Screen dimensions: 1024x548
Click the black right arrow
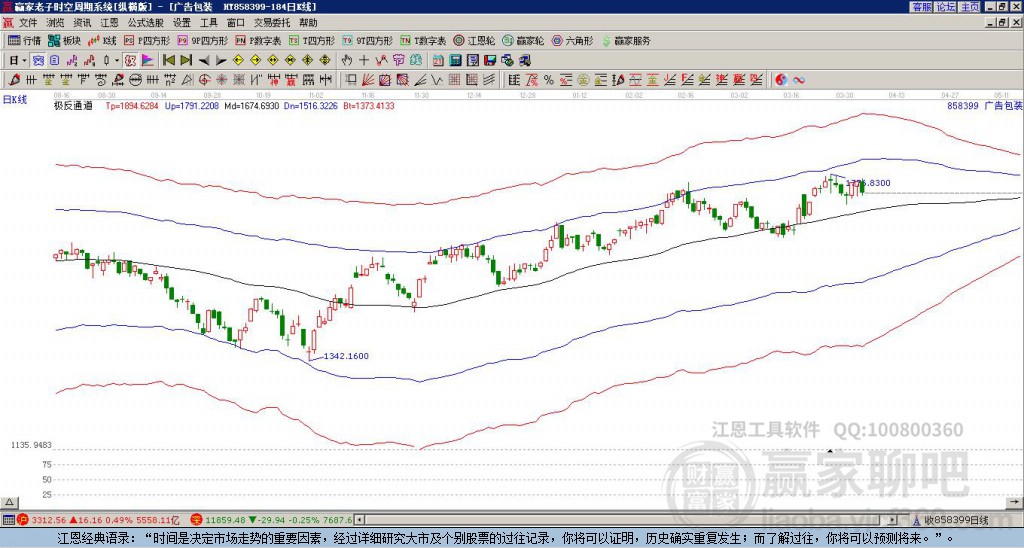point(221,61)
